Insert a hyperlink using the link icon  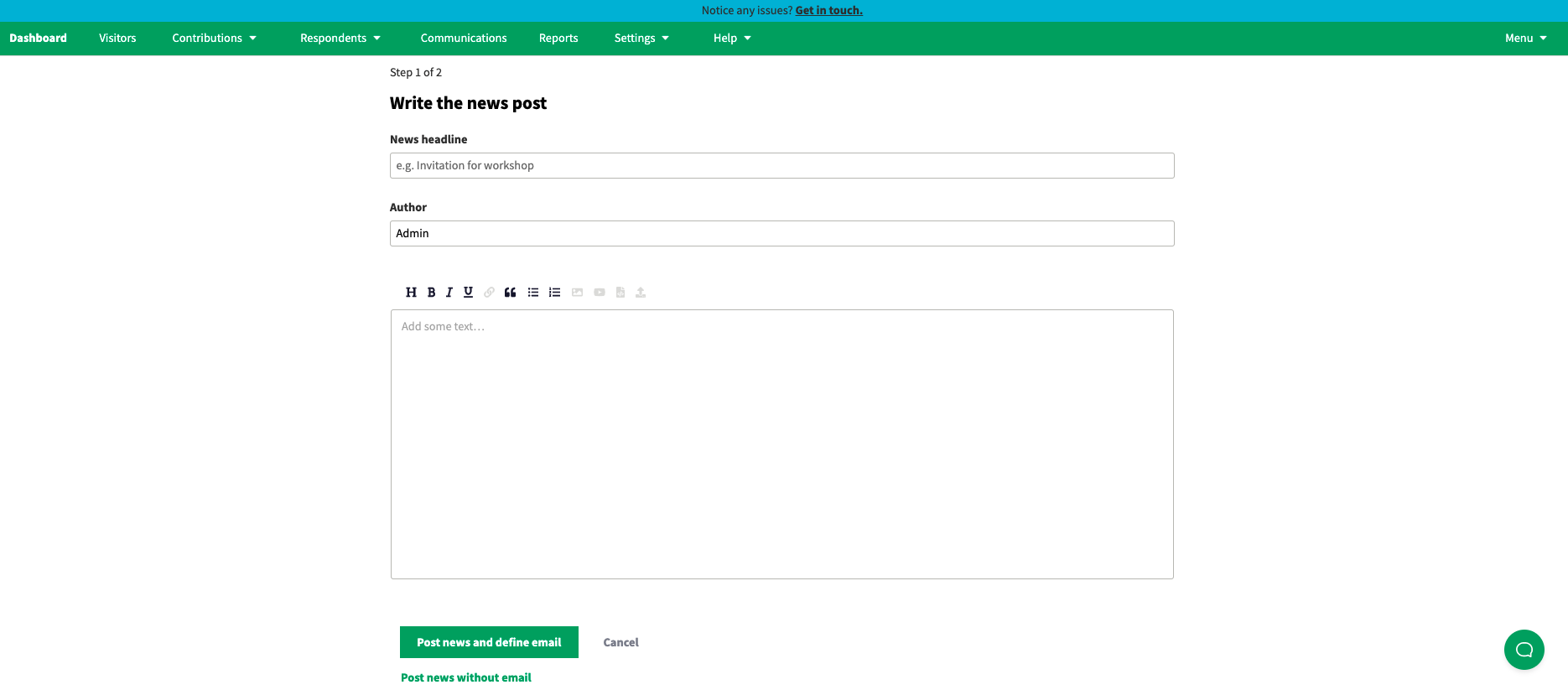489,293
